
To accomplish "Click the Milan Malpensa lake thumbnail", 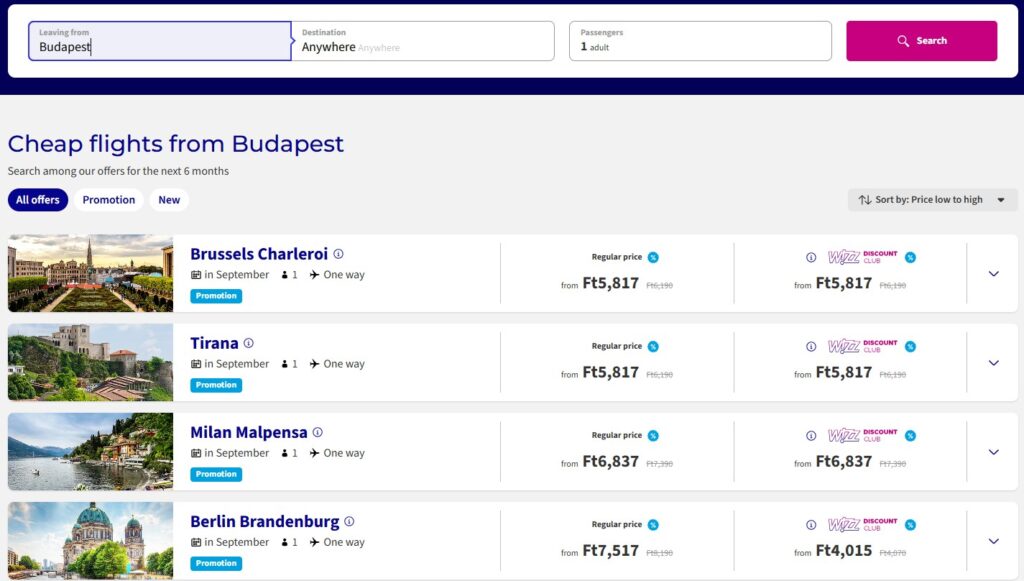I will point(91,452).
